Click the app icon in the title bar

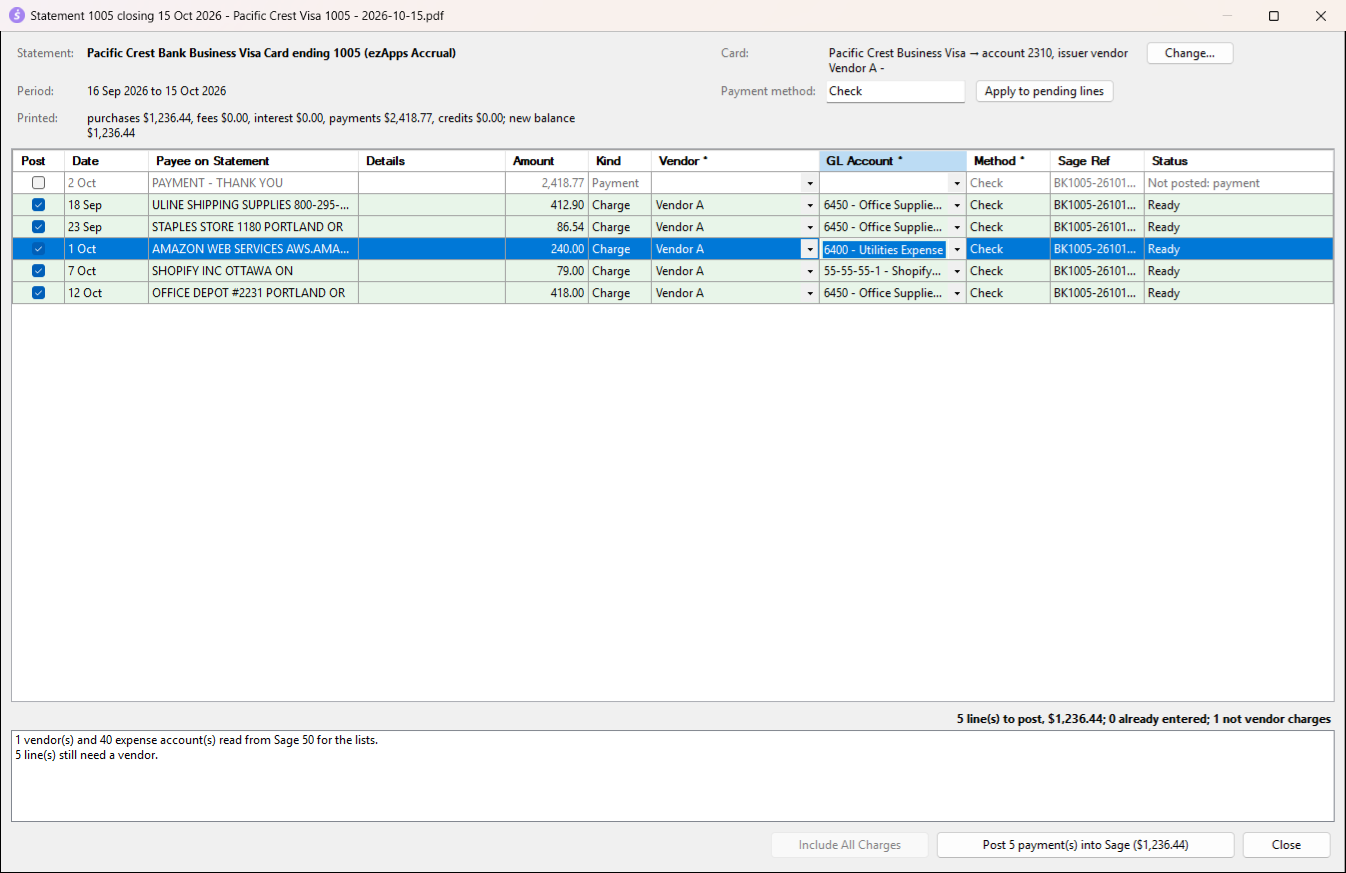click(16, 16)
